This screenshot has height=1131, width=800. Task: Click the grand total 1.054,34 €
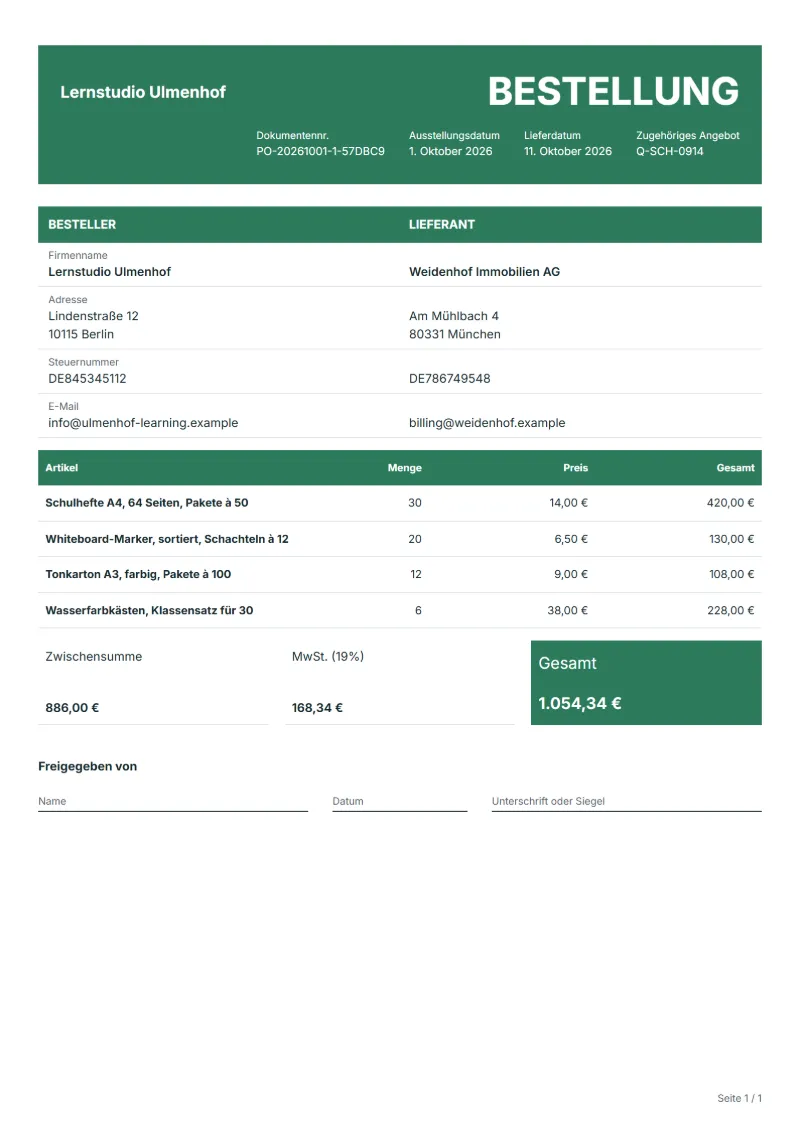click(580, 703)
